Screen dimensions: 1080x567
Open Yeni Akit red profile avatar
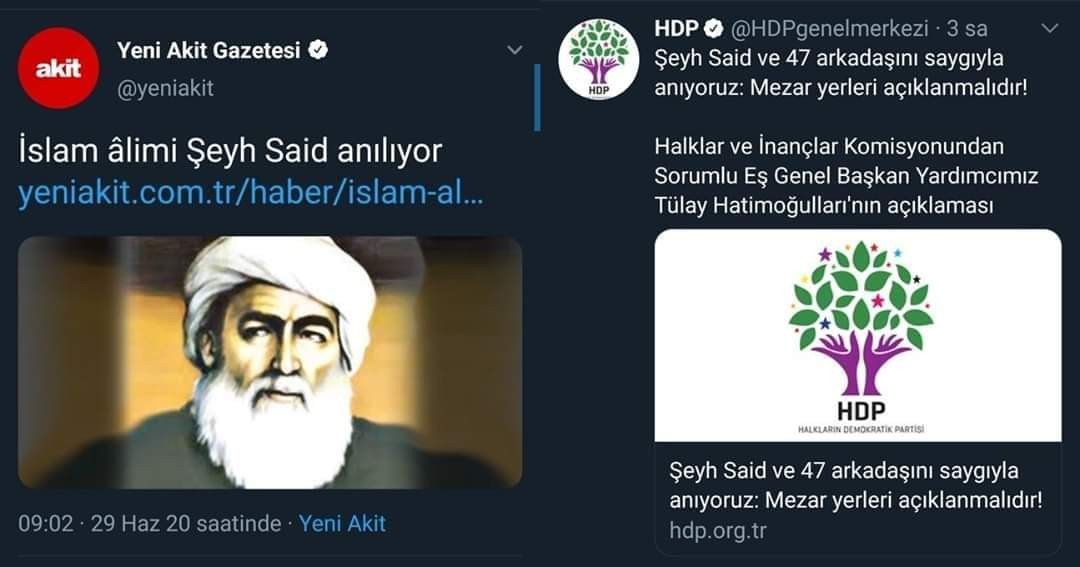pos(59,68)
